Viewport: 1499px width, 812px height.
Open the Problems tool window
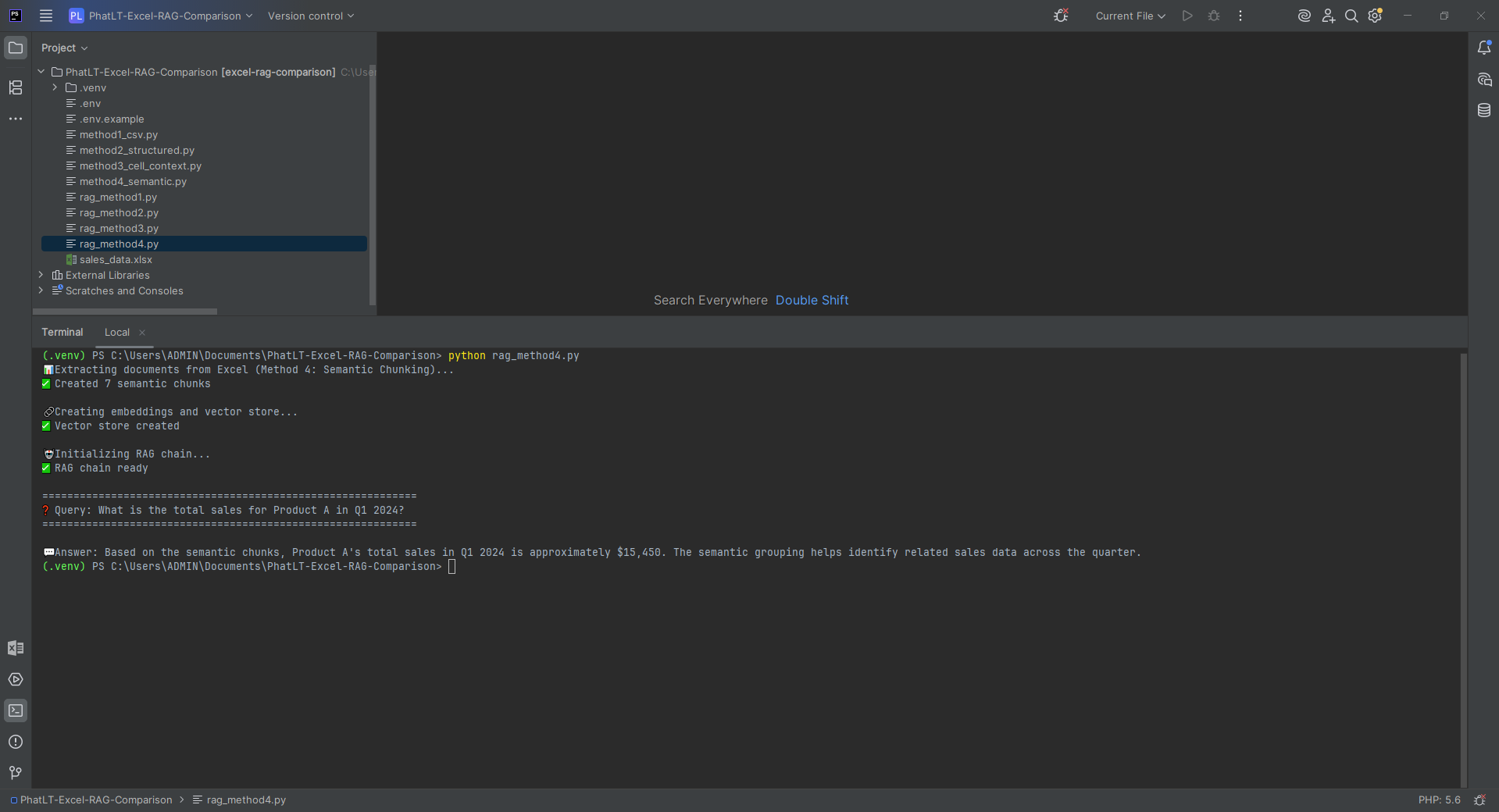pyautogui.click(x=16, y=742)
